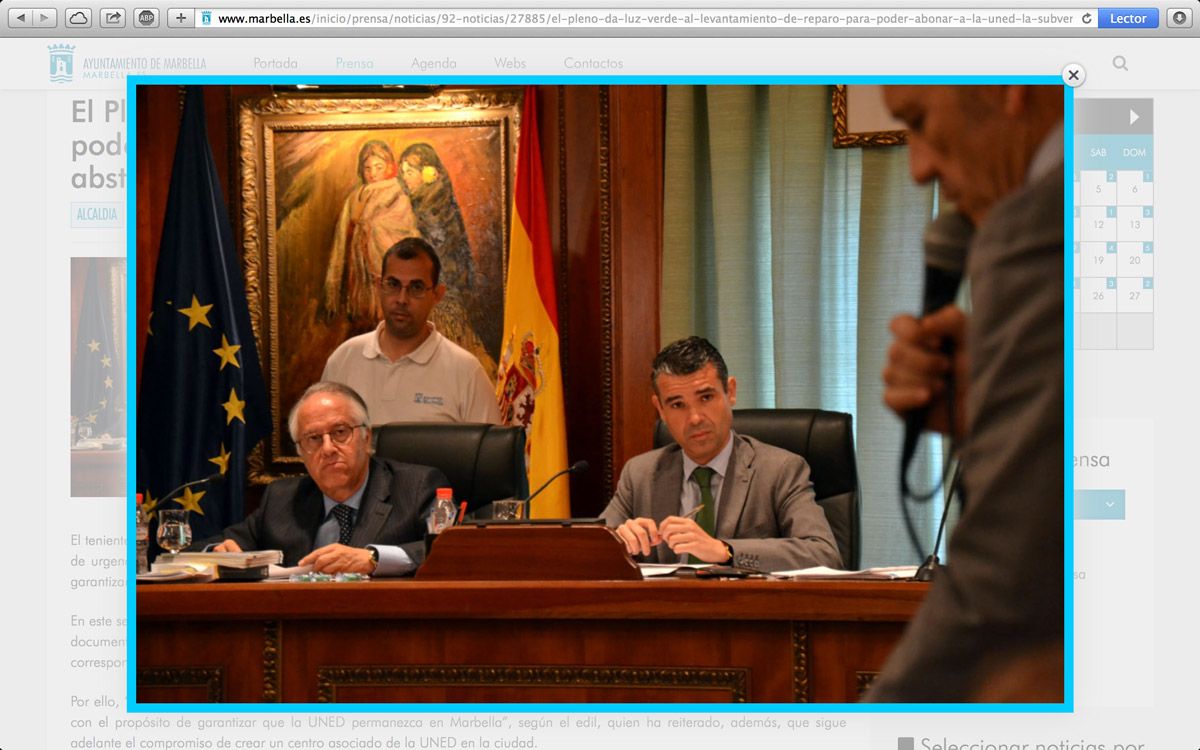Select day 6 in the calendar

coord(1134,188)
